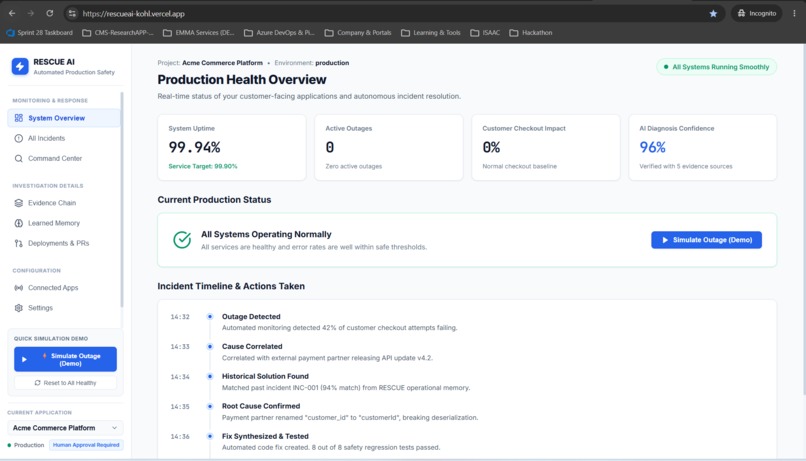This screenshot has width=806, height=461.
Task: Click the bookmark star icon
Action: tap(713, 13)
